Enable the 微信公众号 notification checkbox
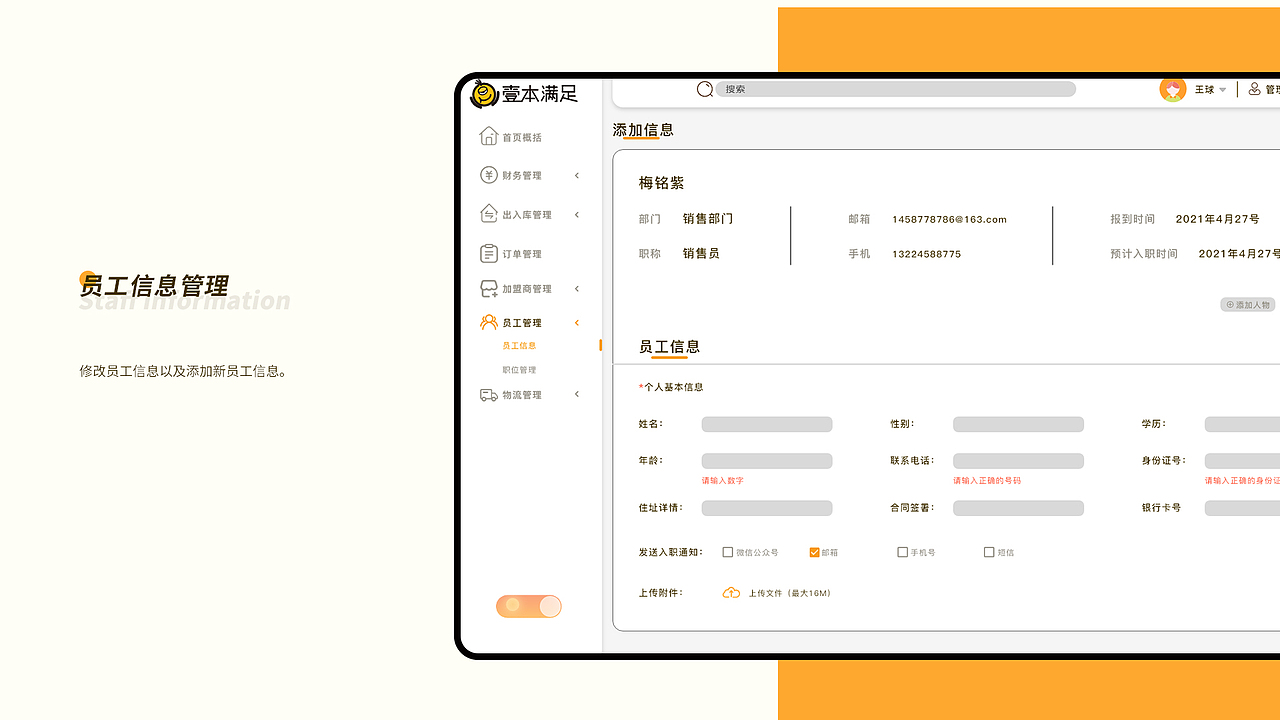 pyautogui.click(x=728, y=551)
